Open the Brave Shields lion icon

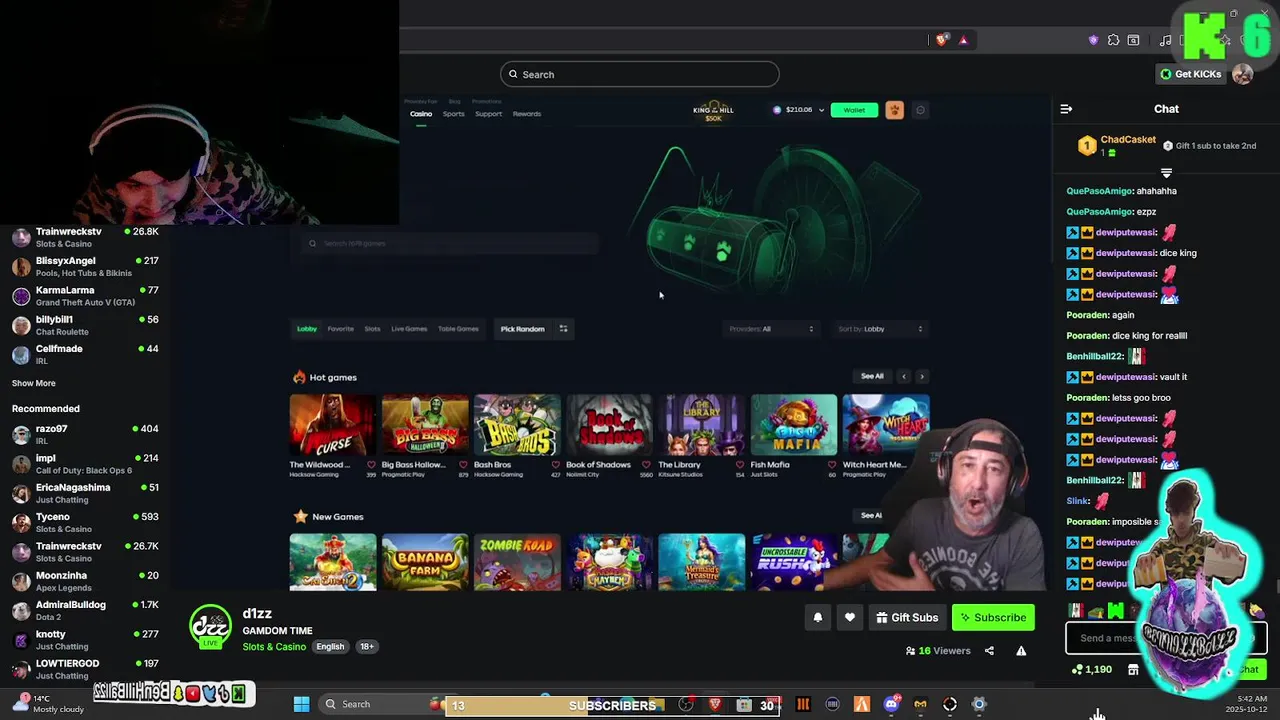[942, 40]
